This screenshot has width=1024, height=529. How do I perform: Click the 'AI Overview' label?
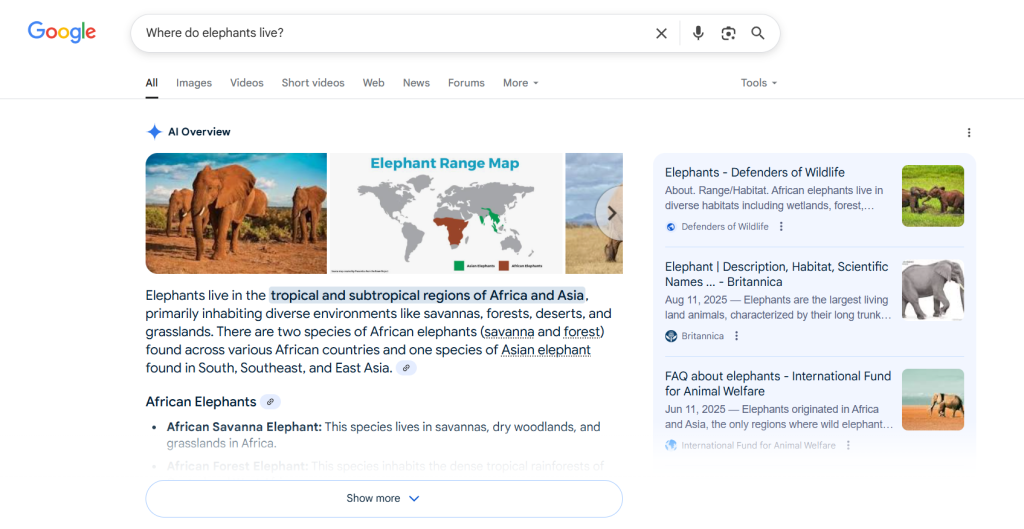199,132
